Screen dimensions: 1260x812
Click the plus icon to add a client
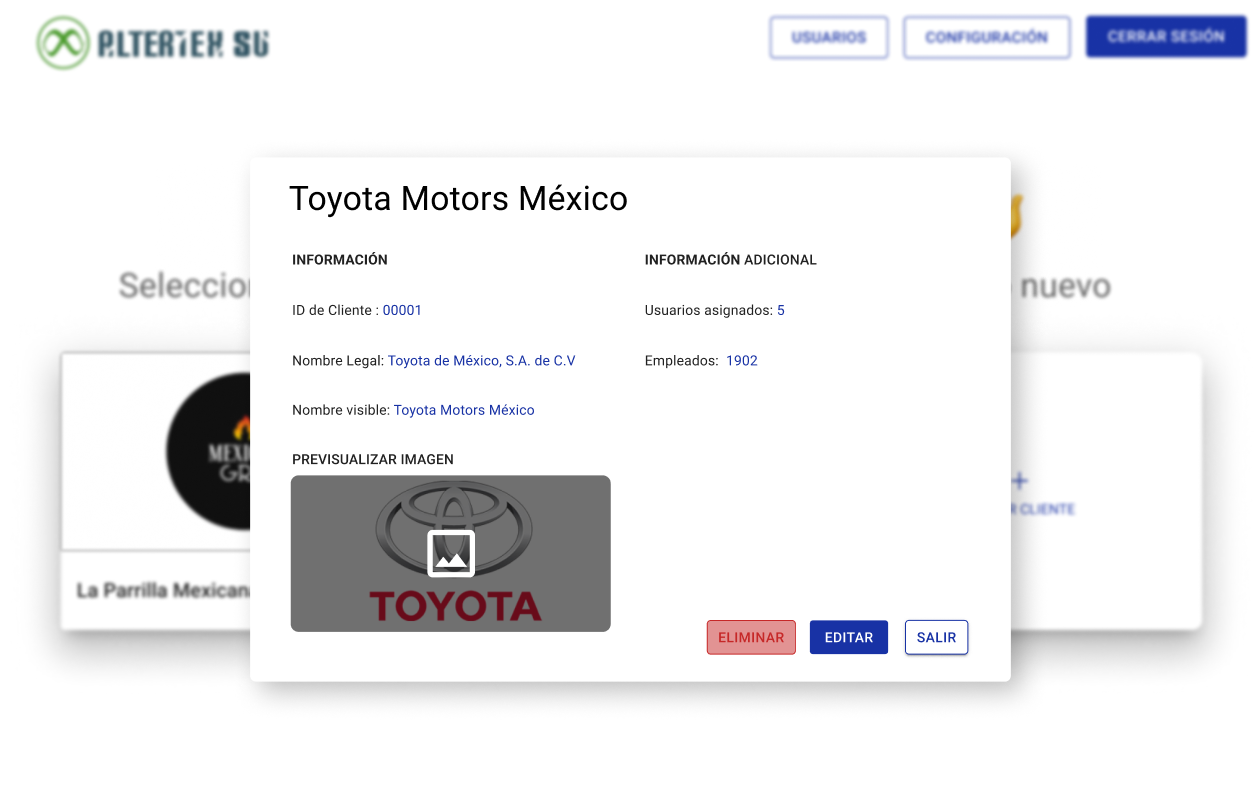[x=1019, y=482]
